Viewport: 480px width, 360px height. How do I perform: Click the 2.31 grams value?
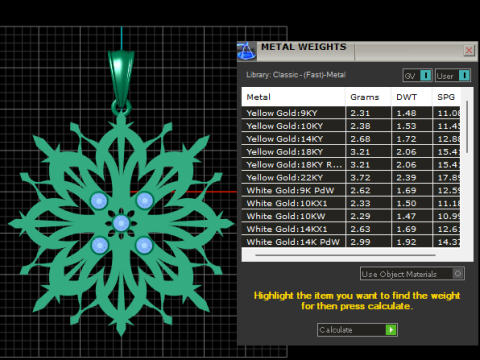point(360,113)
